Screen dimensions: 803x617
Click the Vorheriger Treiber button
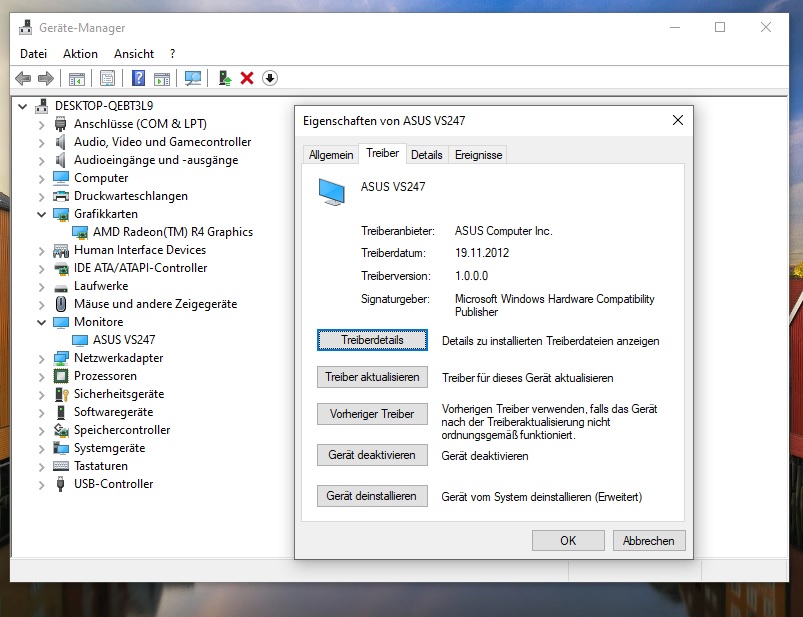point(372,414)
